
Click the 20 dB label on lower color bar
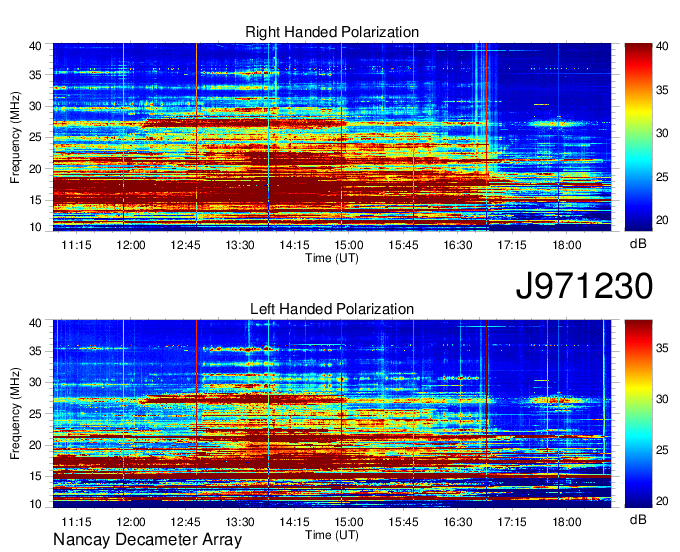pyautogui.click(x=662, y=501)
